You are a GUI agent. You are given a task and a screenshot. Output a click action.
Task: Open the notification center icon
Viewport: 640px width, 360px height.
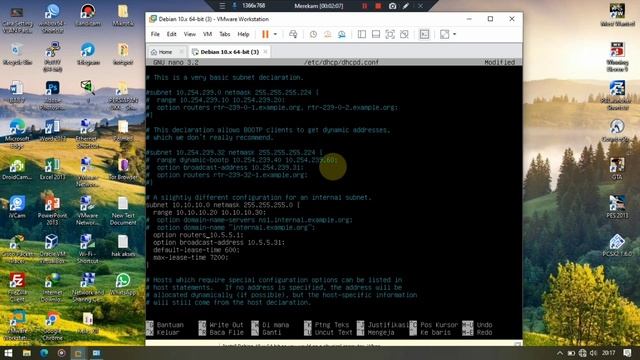pos(627,353)
